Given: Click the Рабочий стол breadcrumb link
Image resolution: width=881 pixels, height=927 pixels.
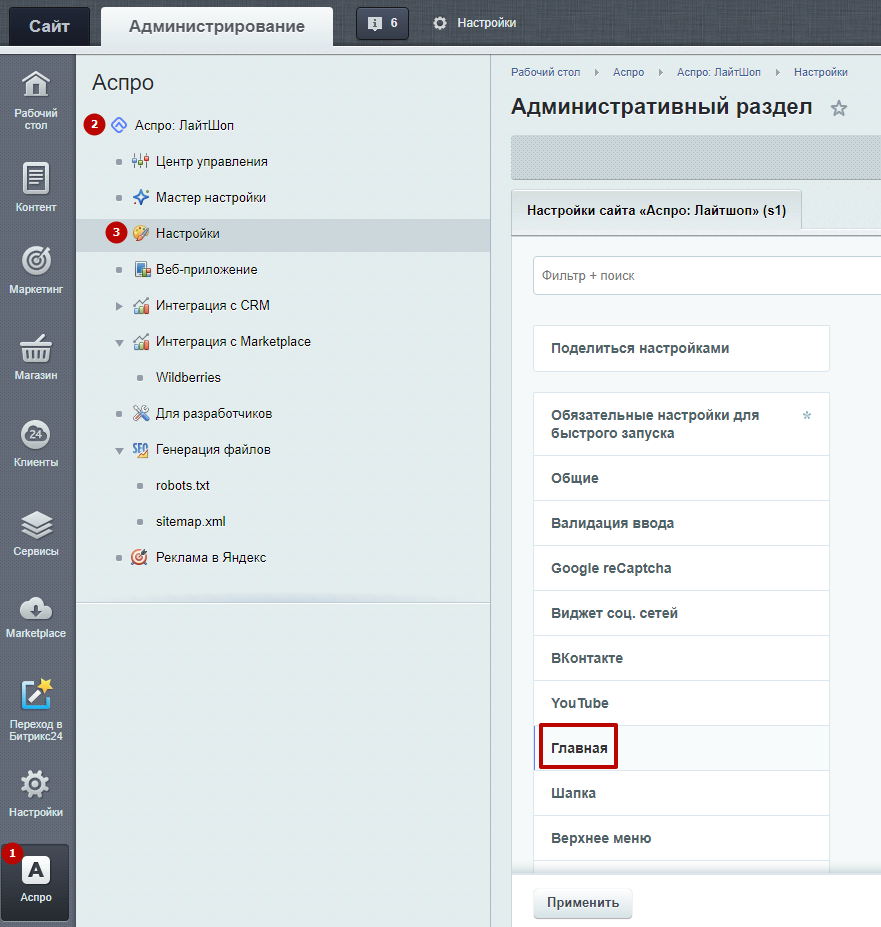Looking at the screenshot, I should tap(545, 72).
